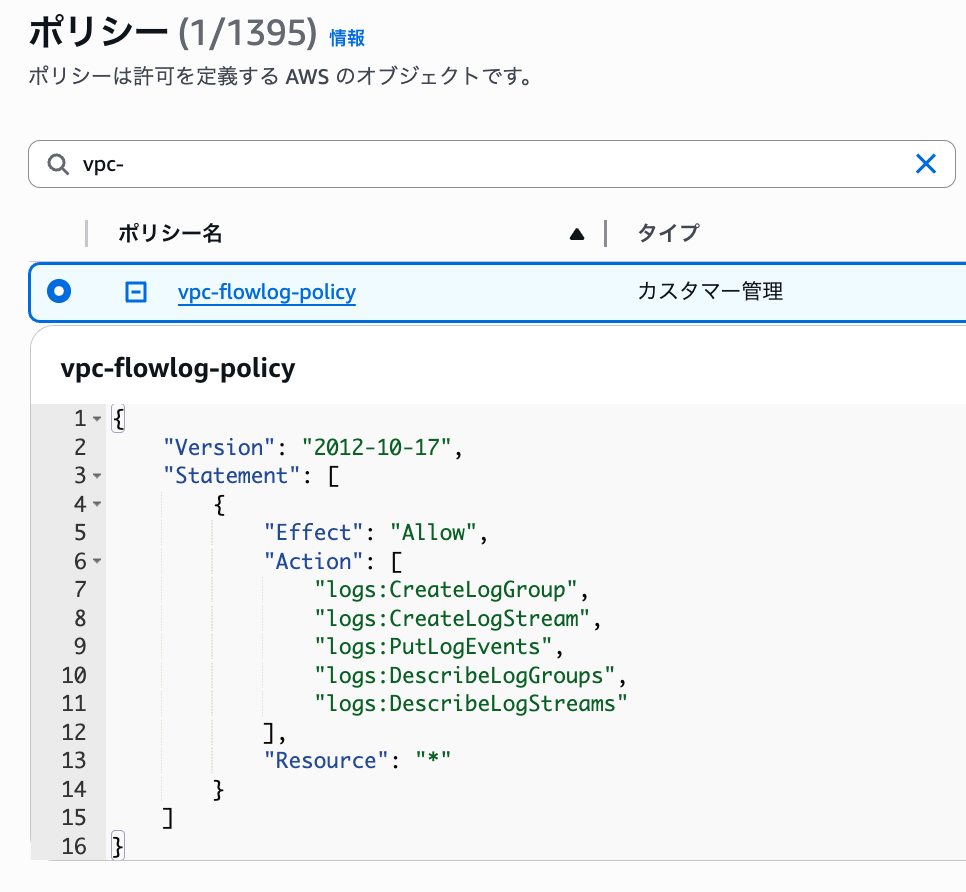Click the "2012-10-17" value
This screenshot has height=892, width=966.
click(x=376, y=447)
